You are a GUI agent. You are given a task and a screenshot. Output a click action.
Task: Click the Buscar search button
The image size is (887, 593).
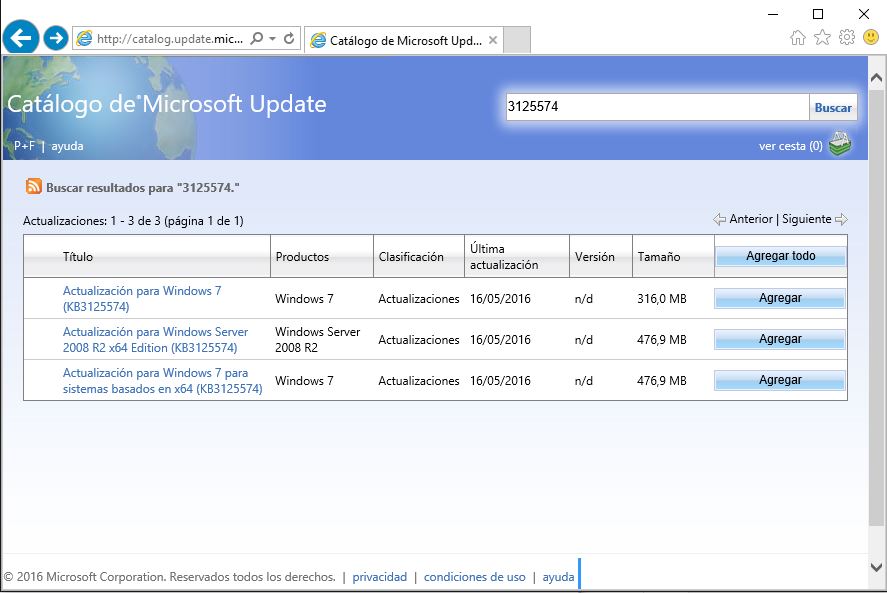tap(833, 108)
